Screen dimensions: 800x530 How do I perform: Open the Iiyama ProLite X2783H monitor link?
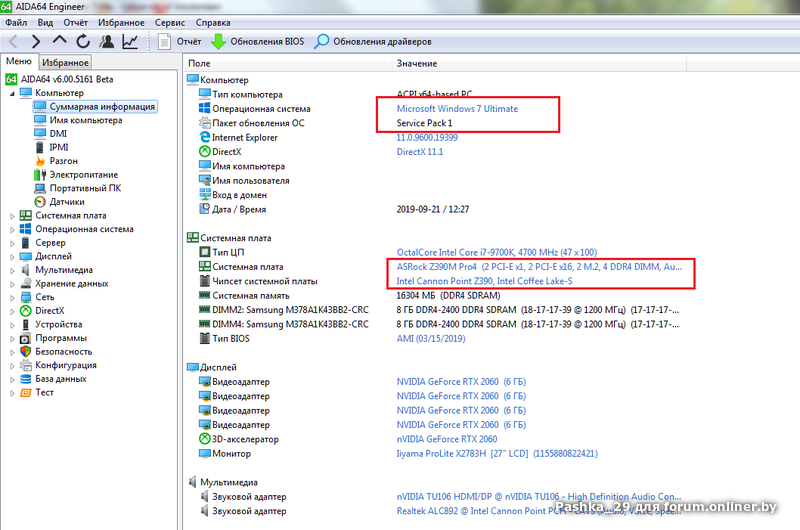pos(497,453)
